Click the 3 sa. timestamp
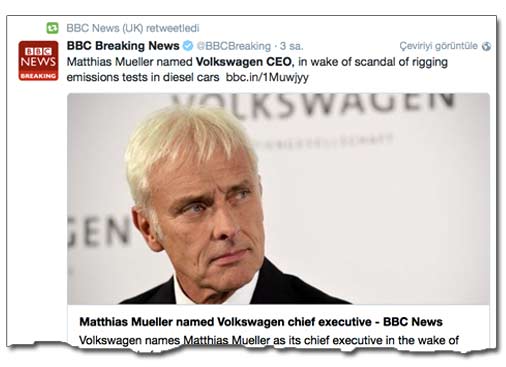Viewport: 506px width, 367px height. point(292,46)
